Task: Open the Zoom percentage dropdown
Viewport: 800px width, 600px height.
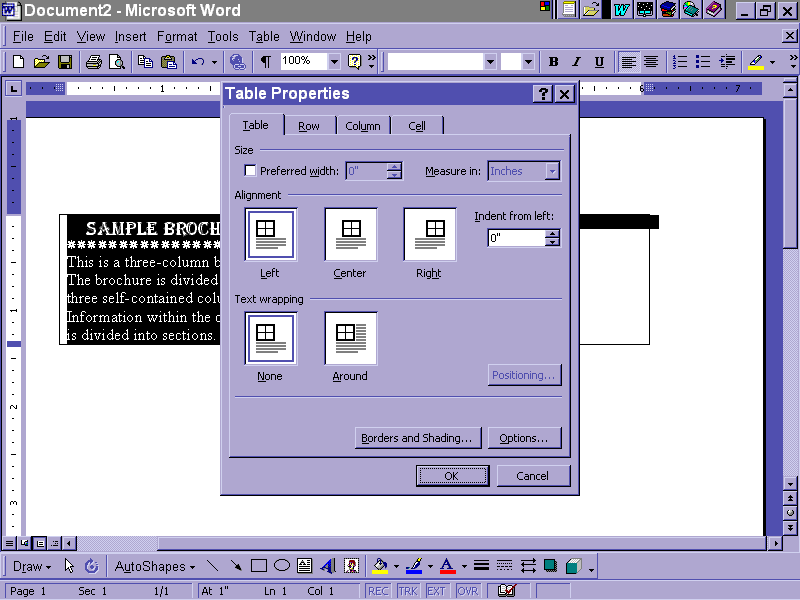Action: click(x=334, y=62)
